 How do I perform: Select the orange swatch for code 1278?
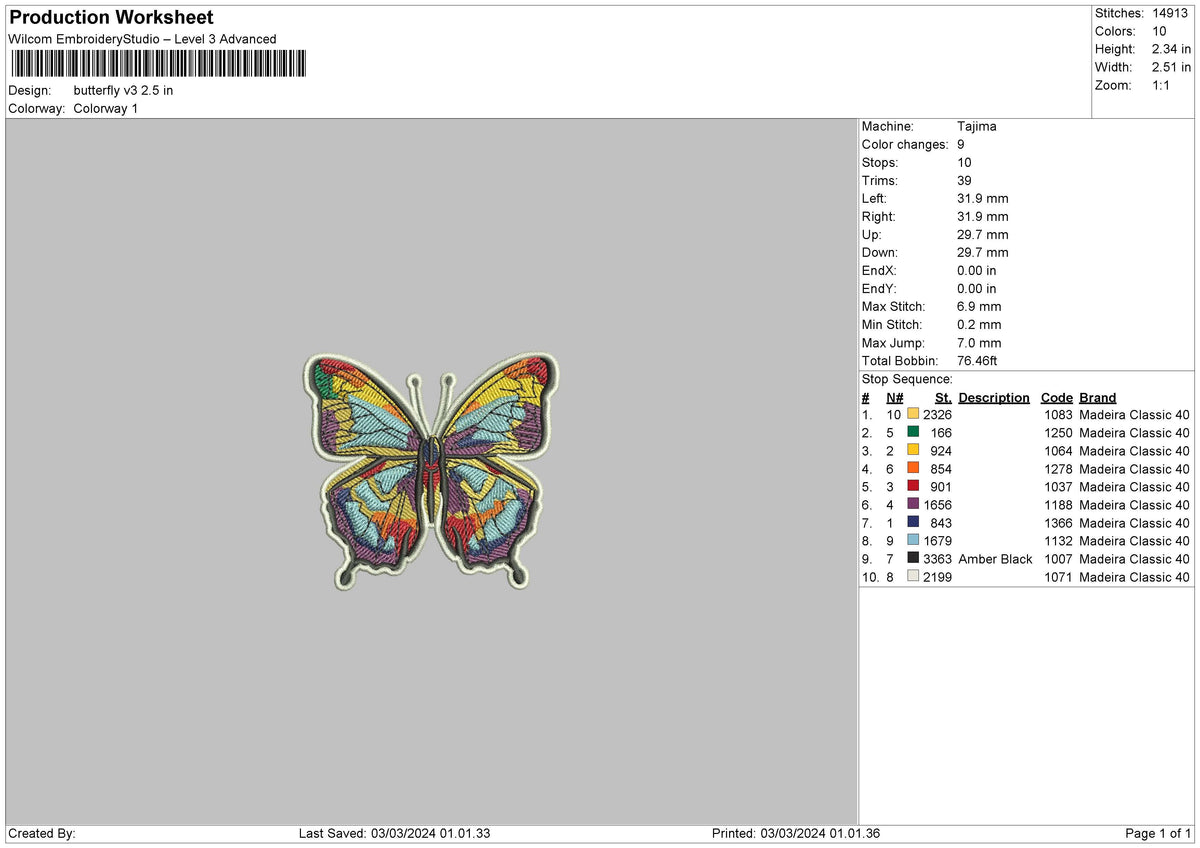(912, 468)
